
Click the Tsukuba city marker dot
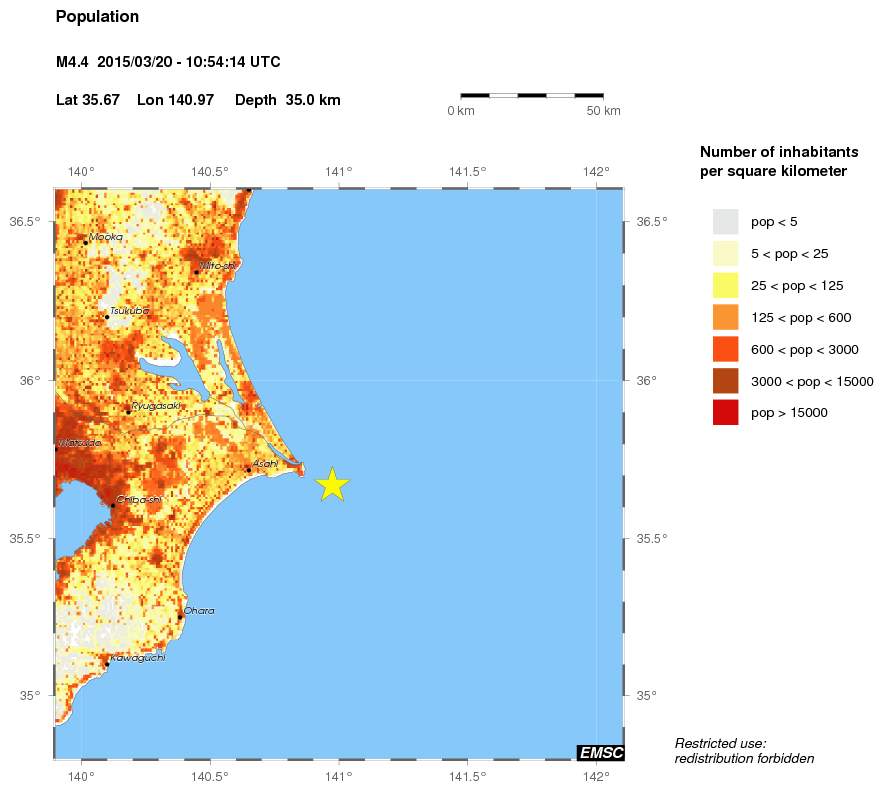coord(106,317)
